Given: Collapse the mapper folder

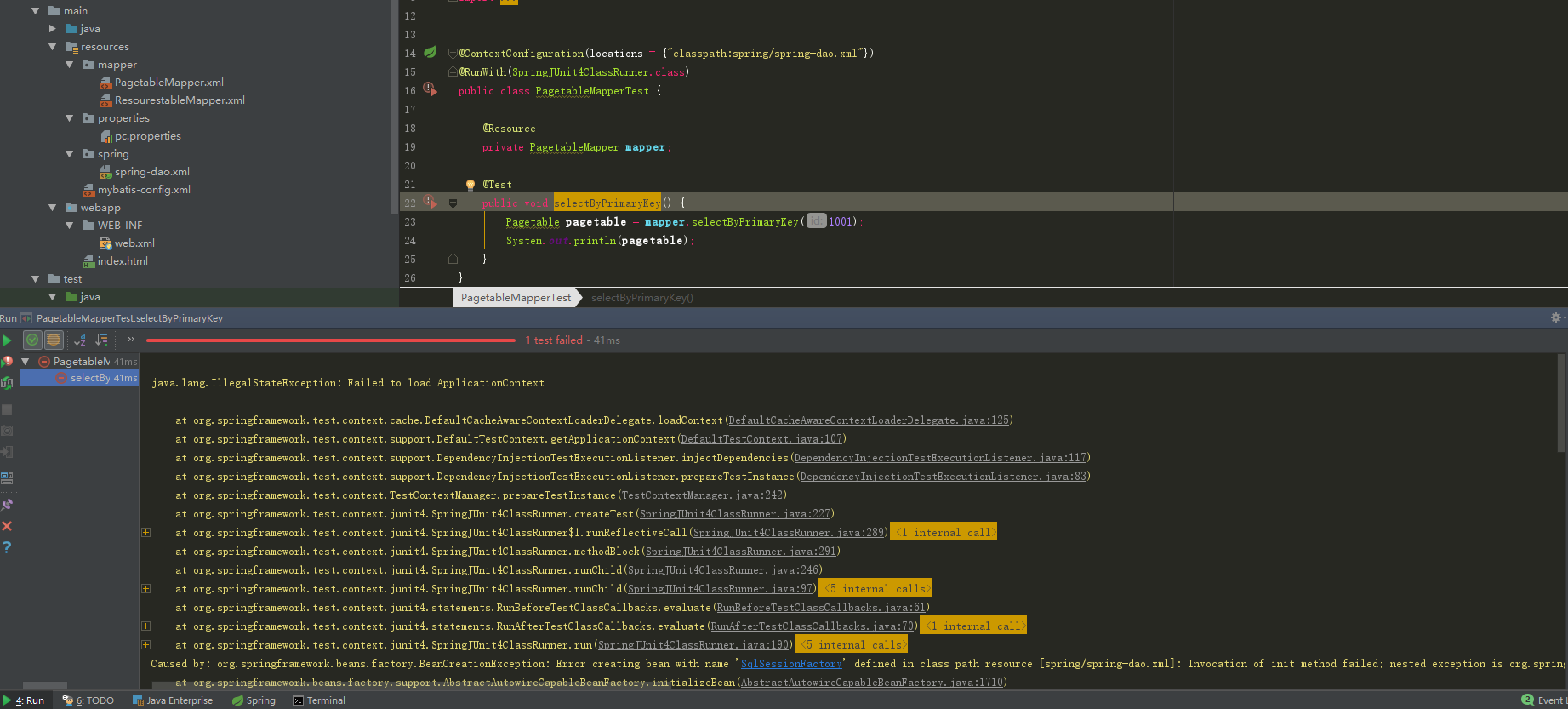Looking at the screenshot, I should click(x=70, y=65).
